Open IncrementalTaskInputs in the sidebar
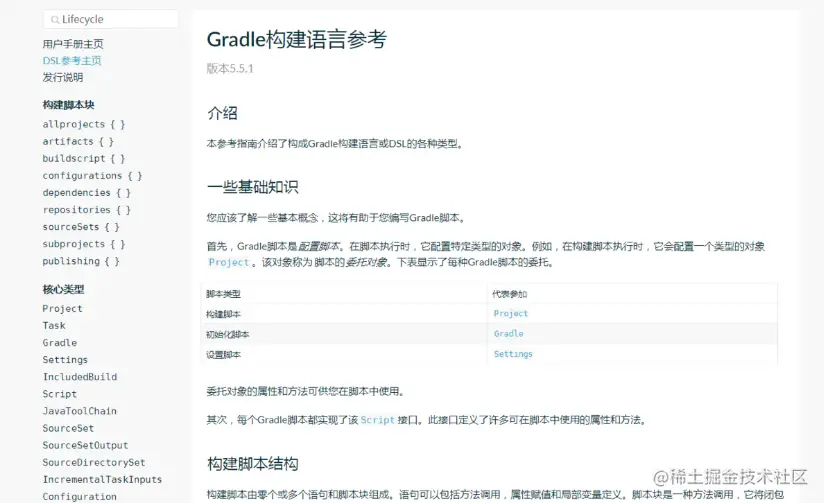Image resolution: width=824 pixels, height=503 pixels. click(102, 479)
